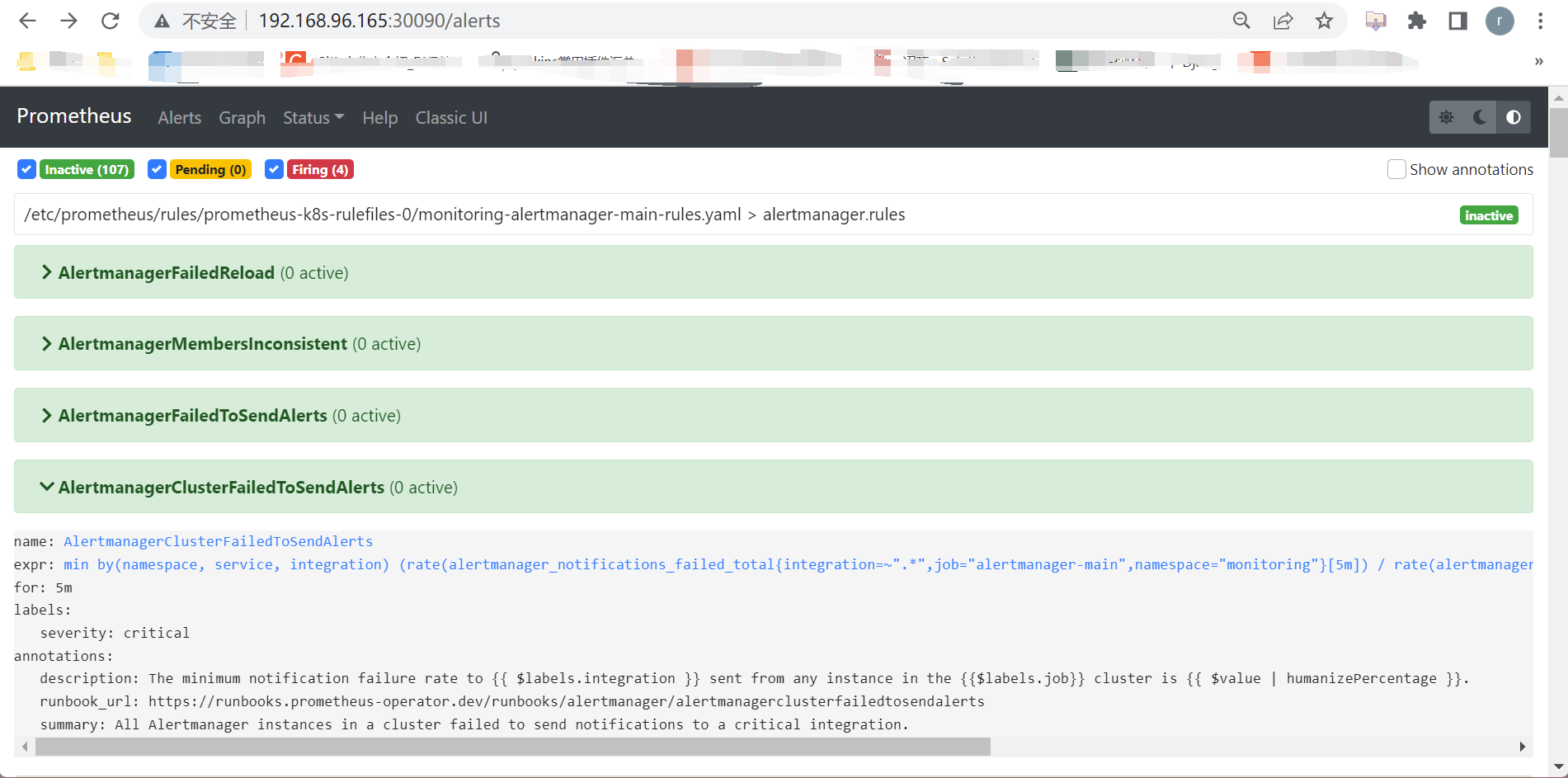Image resolution: width=1568 pixels, height=778 pixels.
Task: Open the browser zoom magnifier icon
Action: [x=1241, y=21]
